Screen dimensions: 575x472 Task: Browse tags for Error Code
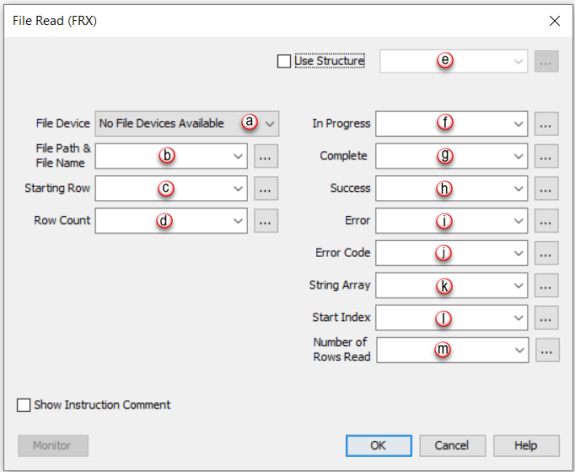coord(546,253)
